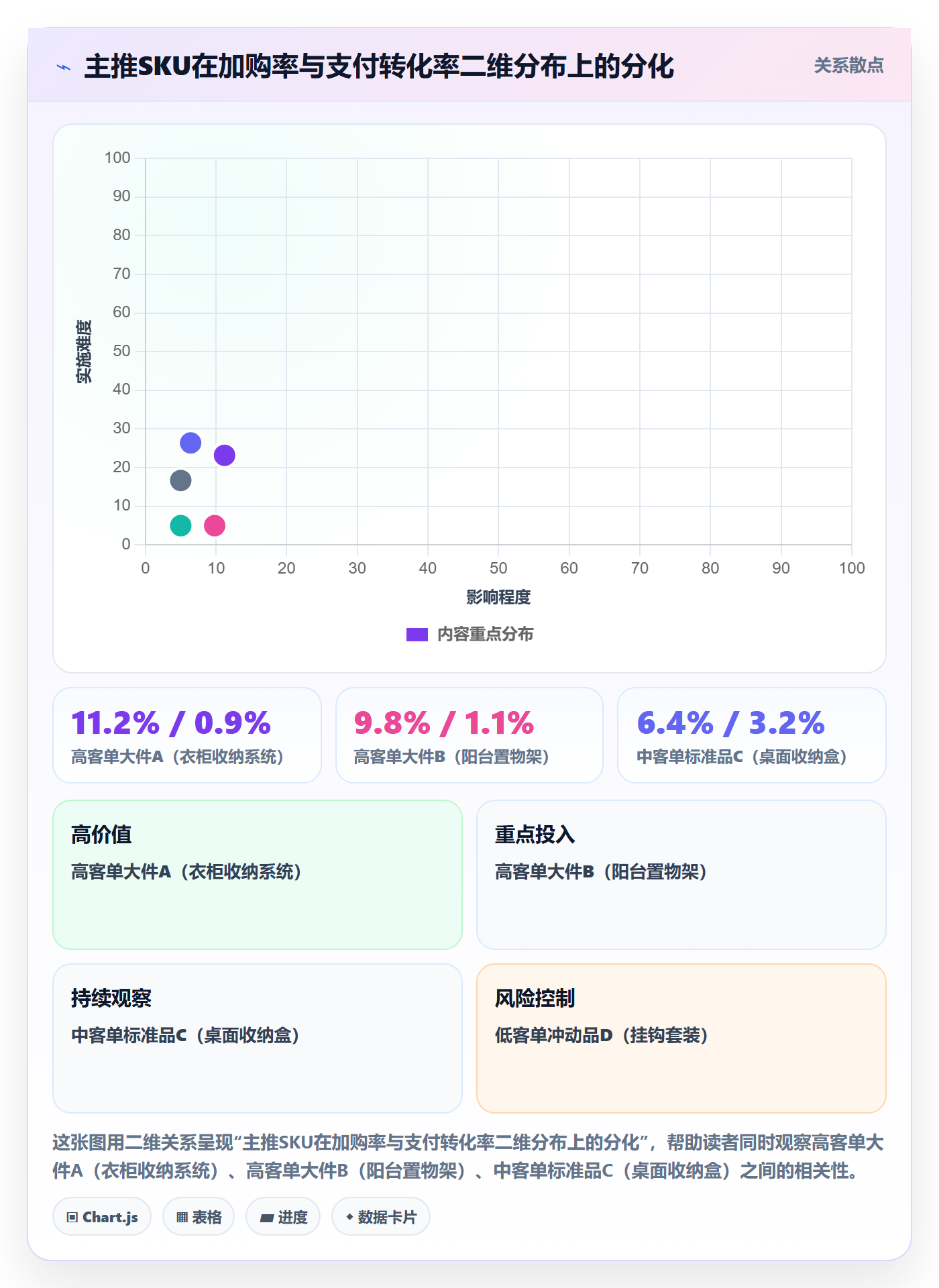
Task: Click the 数据卡片 tag chip
Action: point(381,1216)
